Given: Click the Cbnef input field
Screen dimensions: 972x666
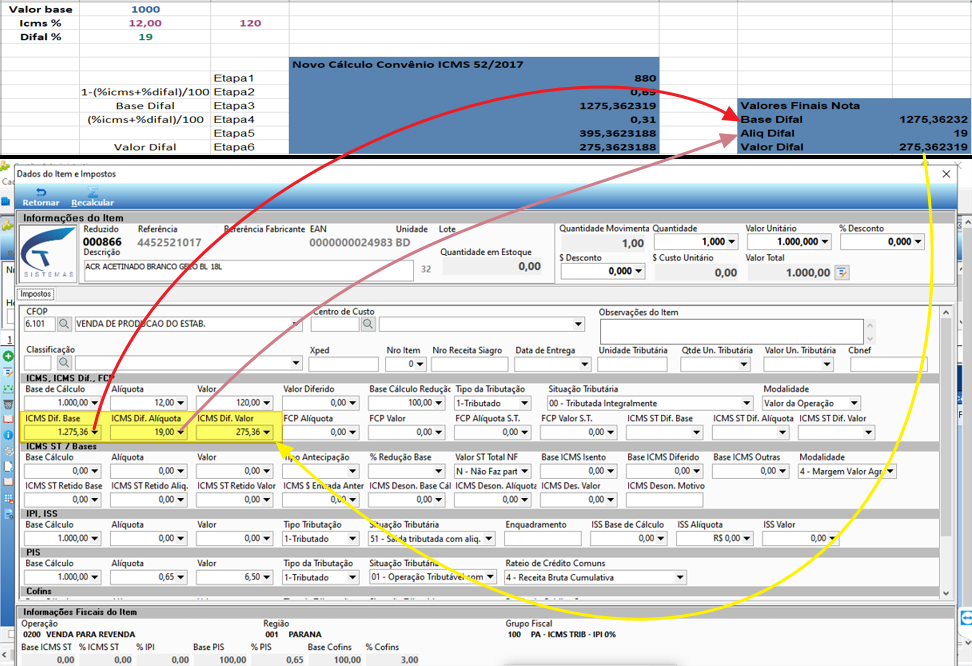Looking at the screenshot, I should click(x=889, y=364).
